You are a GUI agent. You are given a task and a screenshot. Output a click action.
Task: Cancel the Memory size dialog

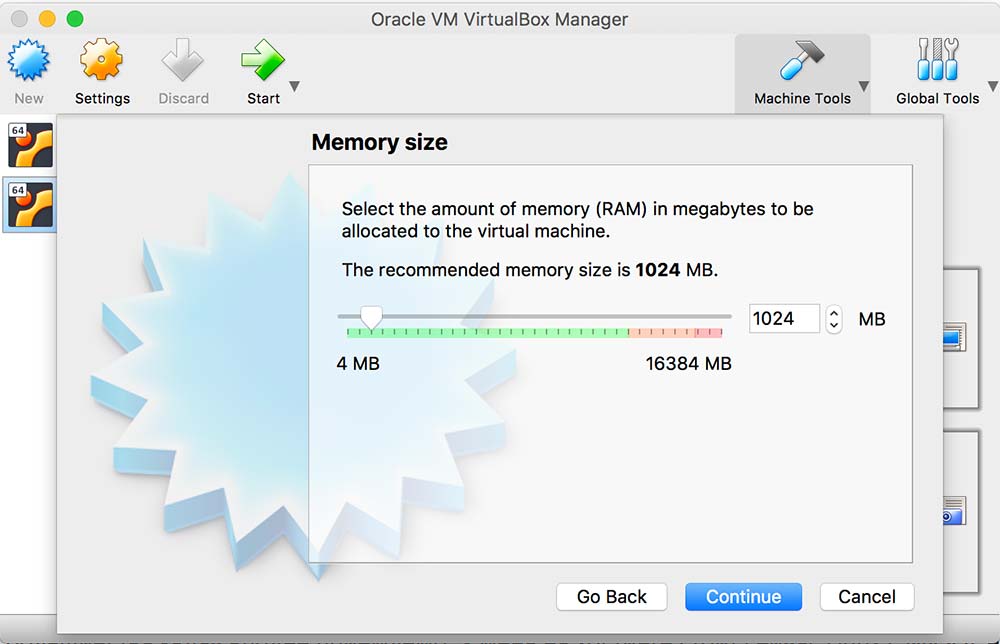coord(866,597)
